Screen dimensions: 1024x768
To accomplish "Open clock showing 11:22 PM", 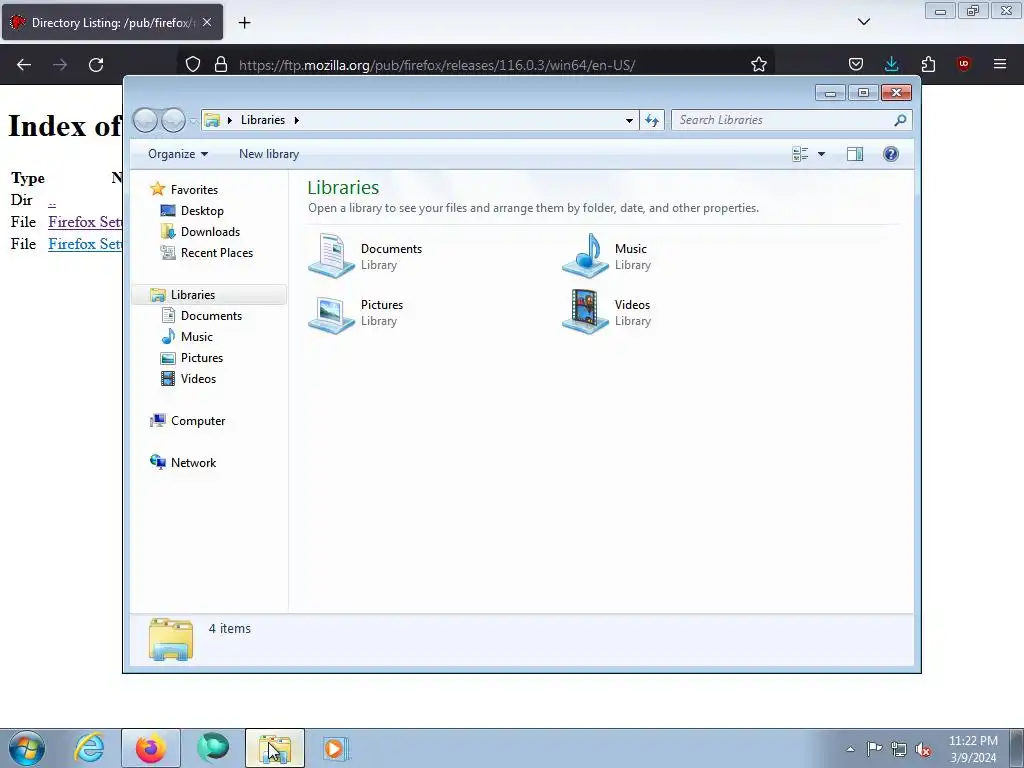I will click(x=973, y=749).
